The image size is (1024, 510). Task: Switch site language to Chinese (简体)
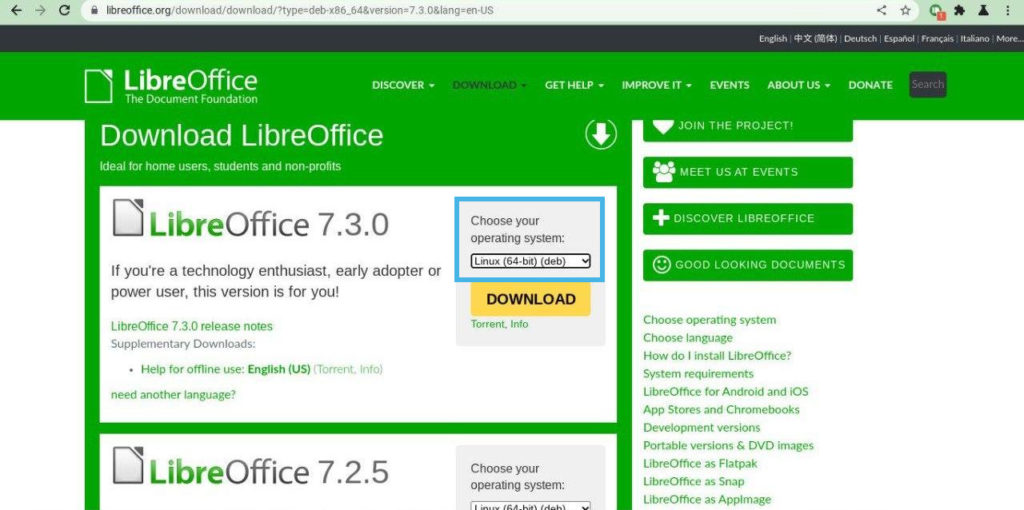(x=815, y=39)
